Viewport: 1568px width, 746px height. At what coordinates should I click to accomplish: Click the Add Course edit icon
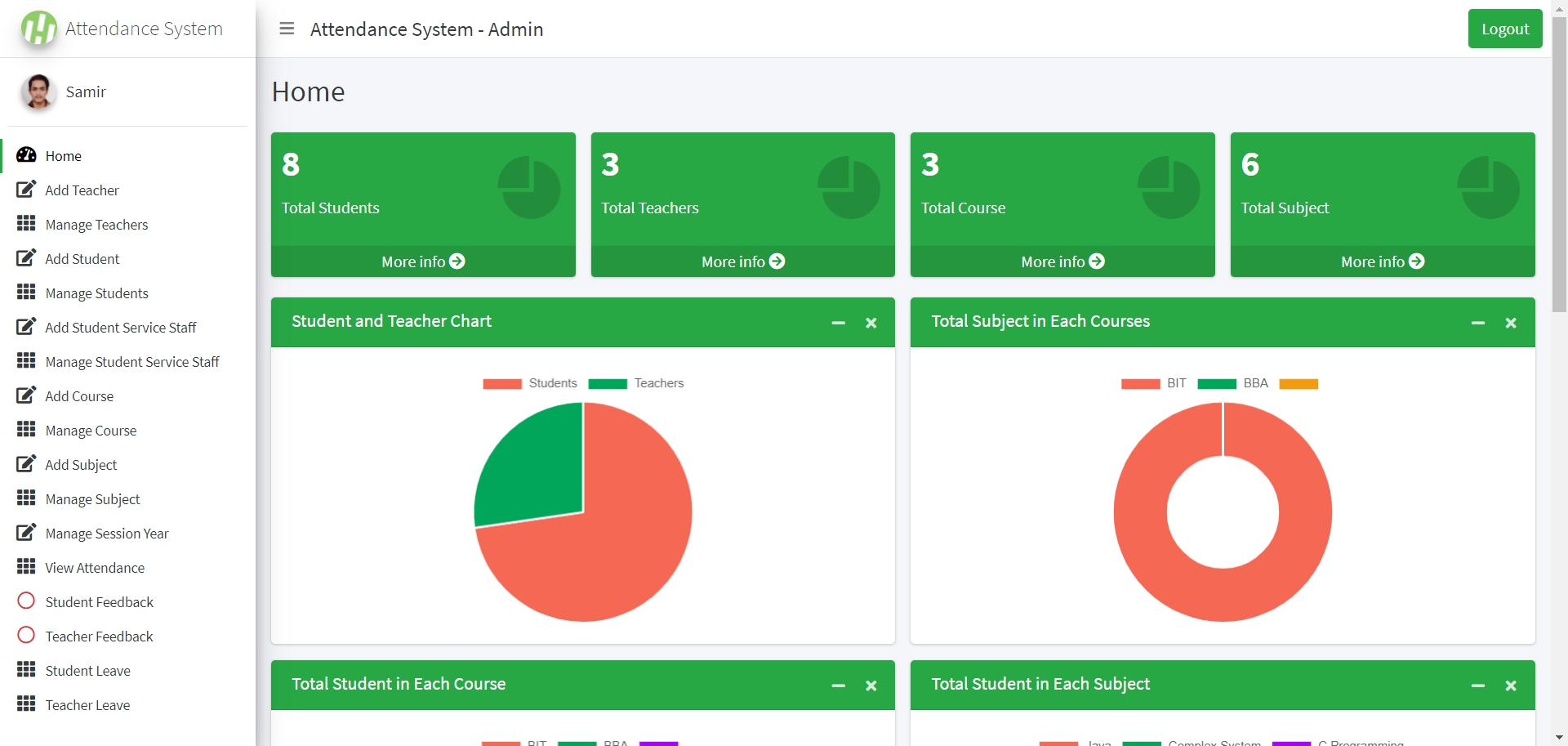pos(26,395)
